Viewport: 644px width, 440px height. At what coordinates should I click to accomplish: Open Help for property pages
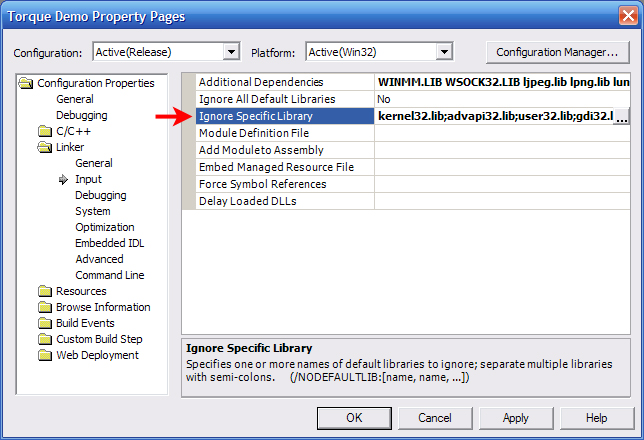click(597, 418)
